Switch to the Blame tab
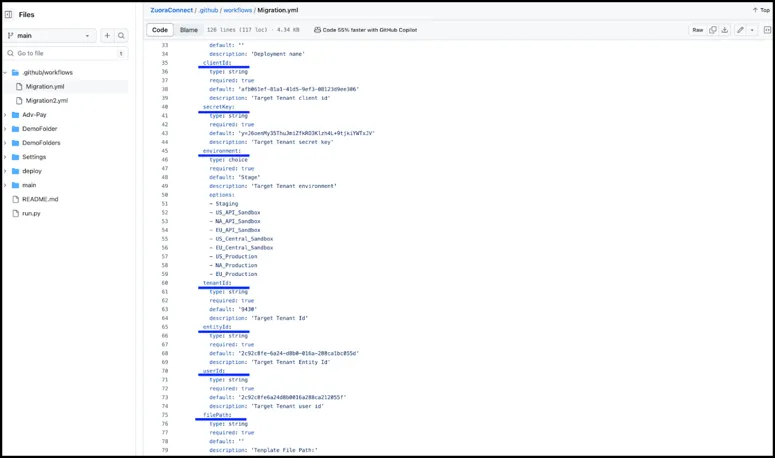Screen dimensions: 775x458 [x=189, y=30]
